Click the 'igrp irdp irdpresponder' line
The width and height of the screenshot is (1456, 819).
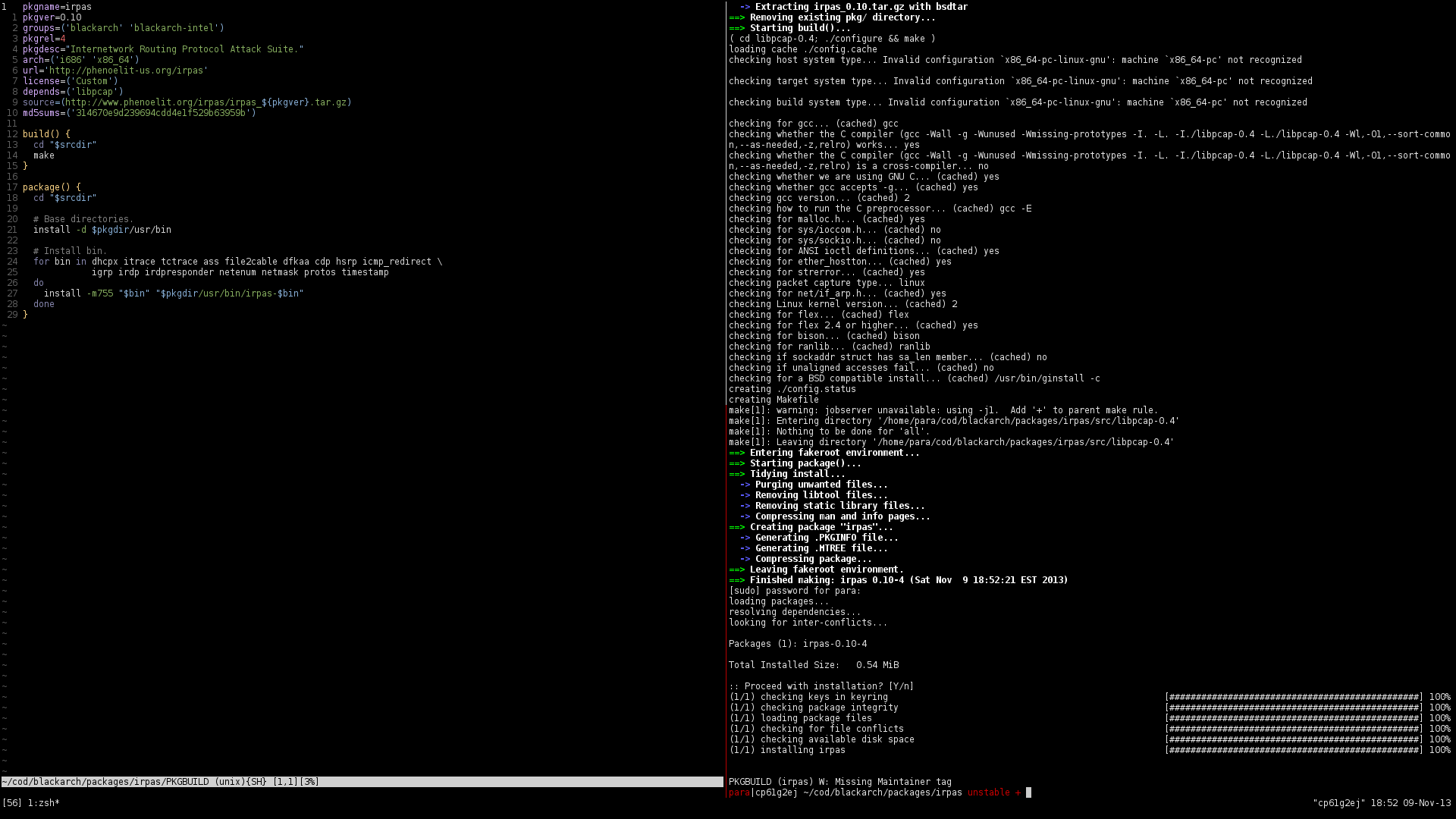(240, 272)
